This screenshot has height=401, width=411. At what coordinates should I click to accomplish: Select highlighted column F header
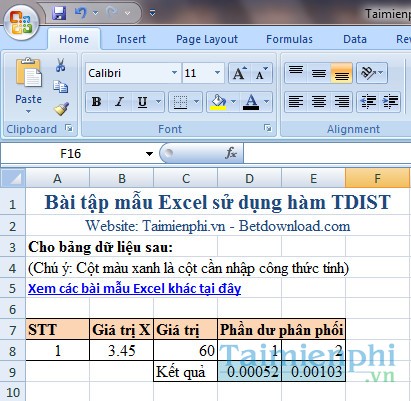(x=377, y=179)
